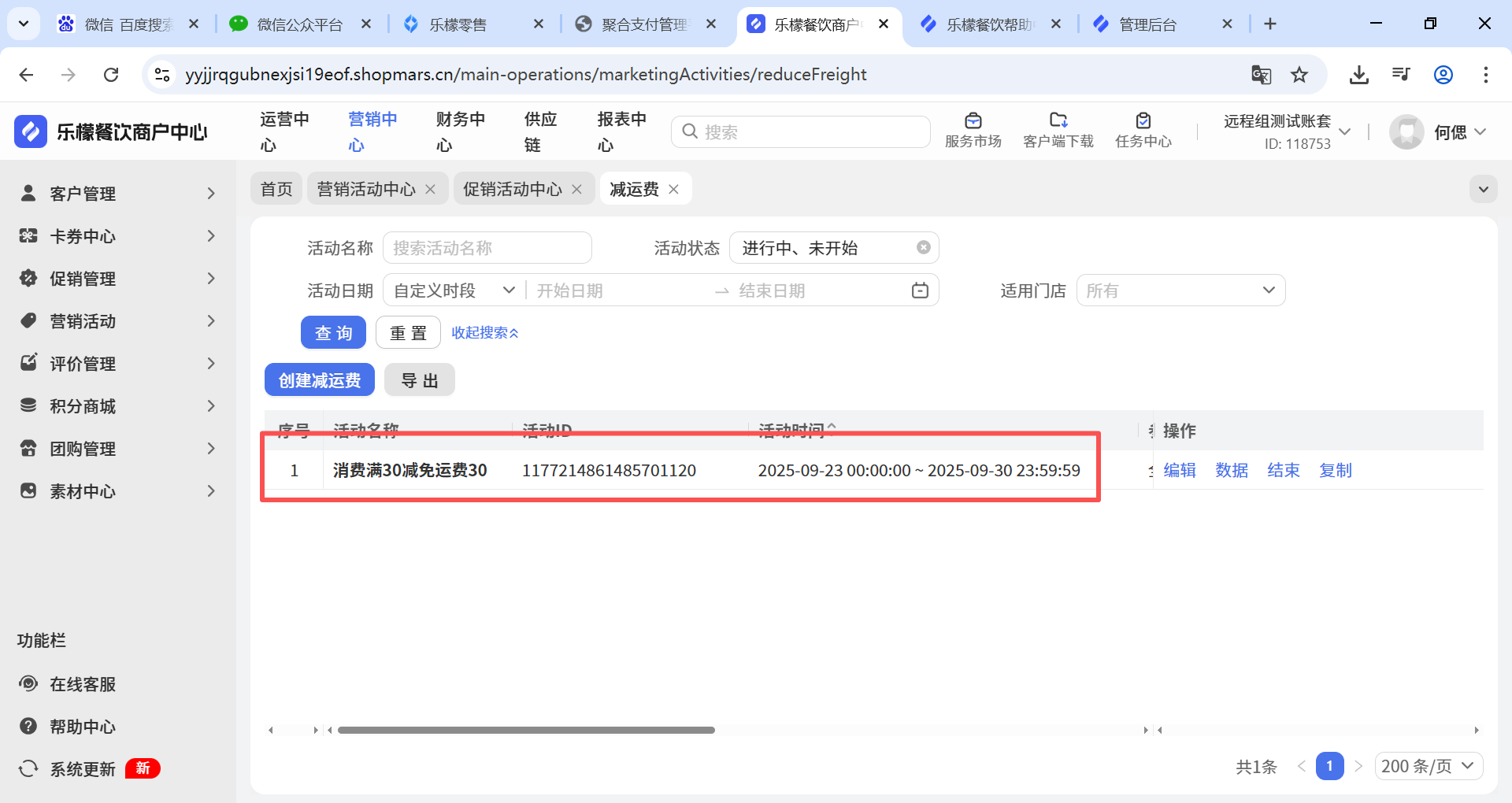Close the 促销活动中心 page tab

click(576, 190)
